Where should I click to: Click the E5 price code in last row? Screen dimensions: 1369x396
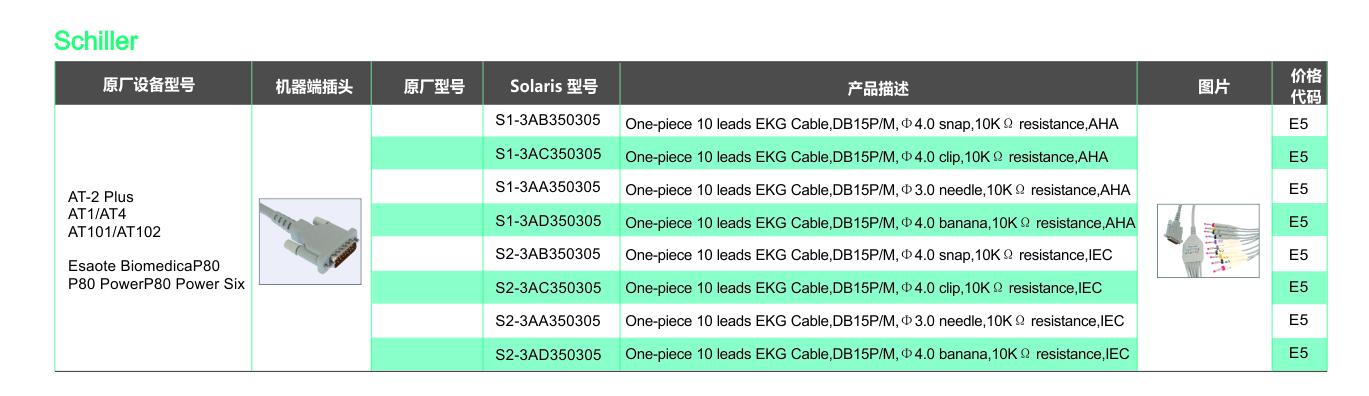(x=1298, y=353)
